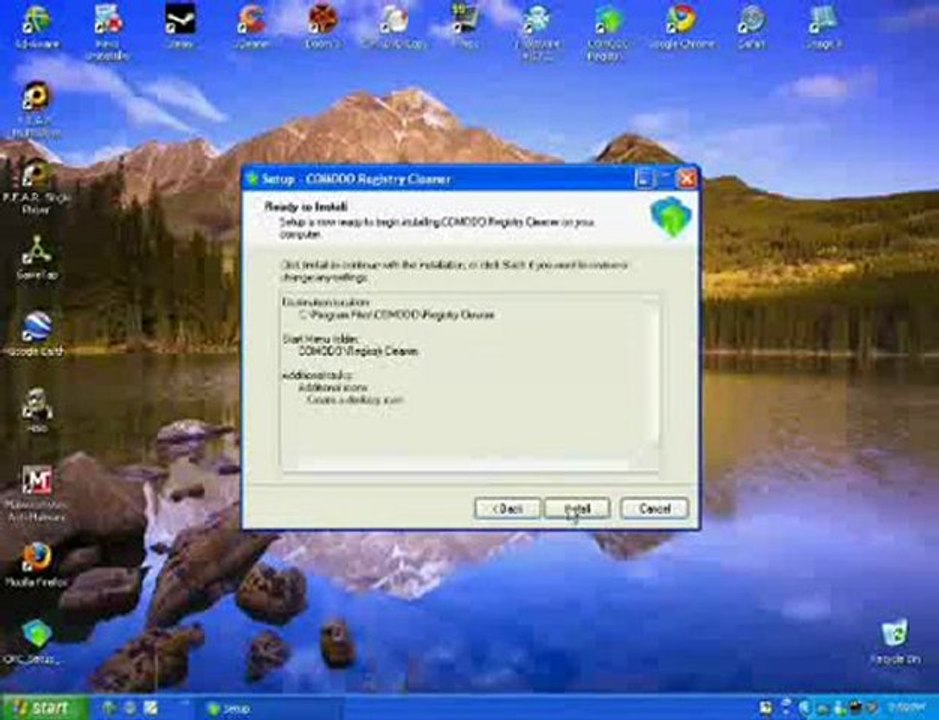Open the COMODO Registry desktop shortcut
Image resolution: width=939 pixels, height=720 pixels.
pos(608,33)
